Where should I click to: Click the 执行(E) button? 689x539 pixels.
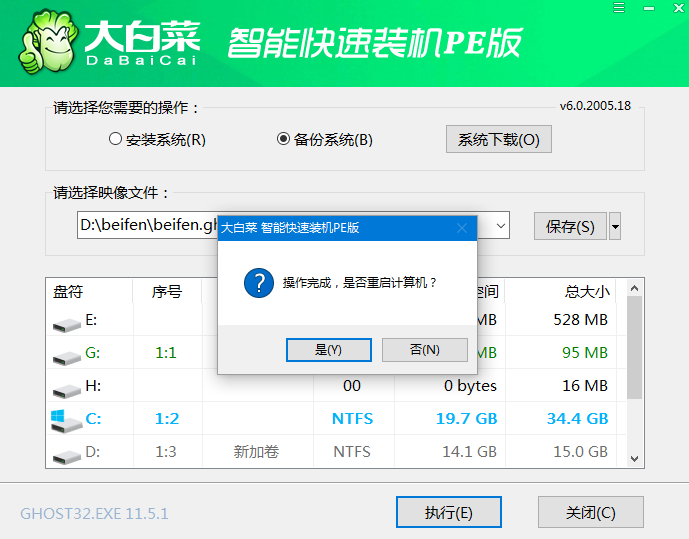(449, 512)
